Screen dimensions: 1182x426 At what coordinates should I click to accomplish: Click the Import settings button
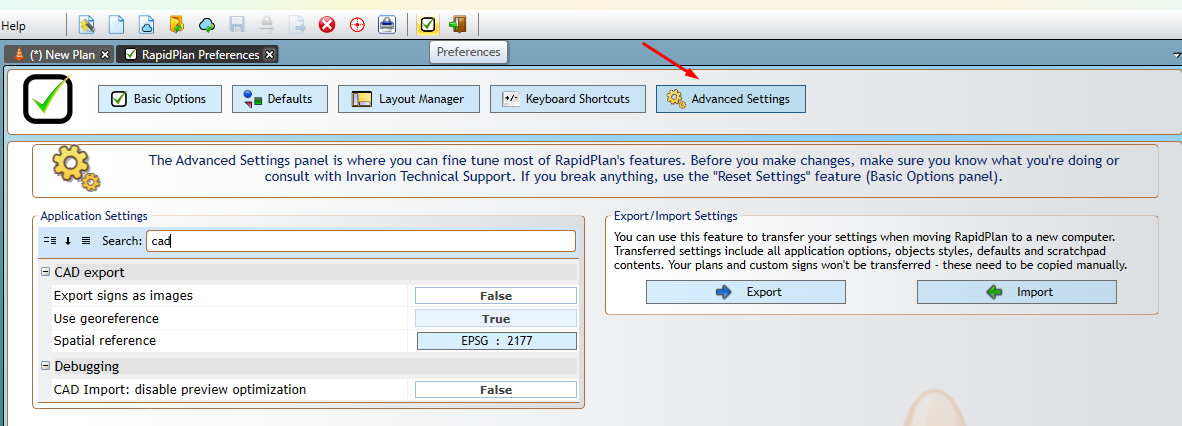click(x=1016, y=292)
